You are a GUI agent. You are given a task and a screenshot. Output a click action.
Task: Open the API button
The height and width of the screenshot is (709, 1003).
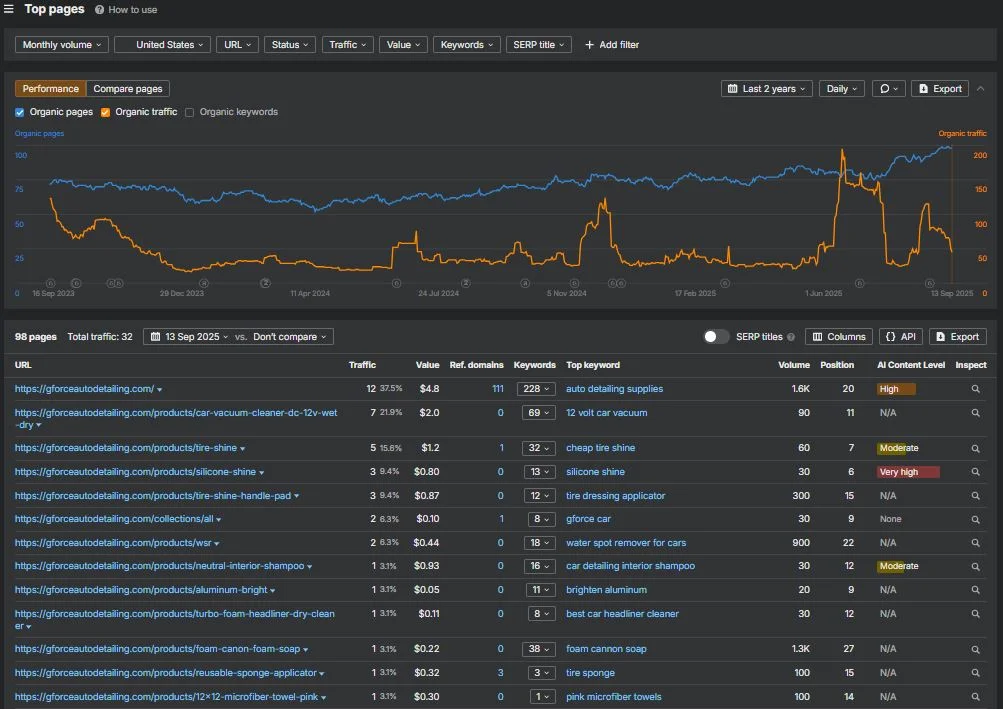(901, 337)
